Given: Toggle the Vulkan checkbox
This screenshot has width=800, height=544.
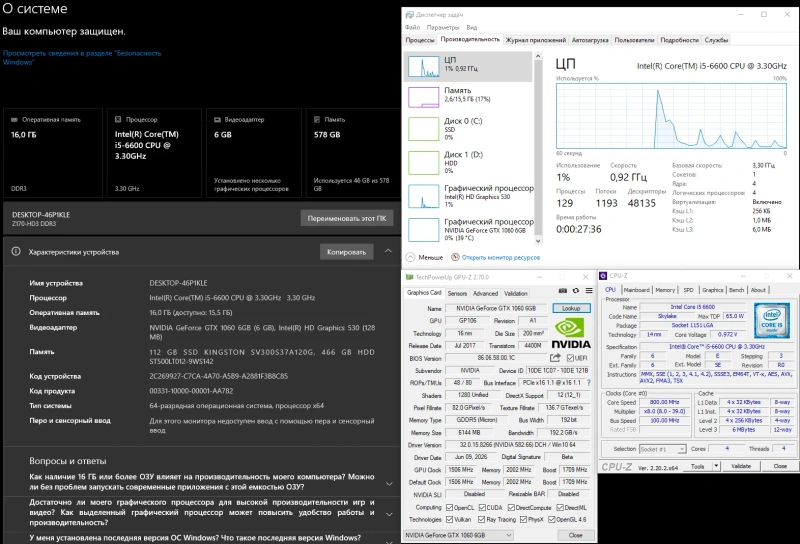Looking at the screenshot, I should [449, 520].
